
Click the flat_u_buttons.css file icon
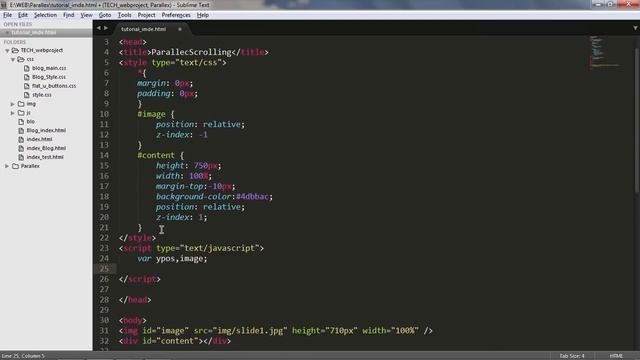coord(27,86)
